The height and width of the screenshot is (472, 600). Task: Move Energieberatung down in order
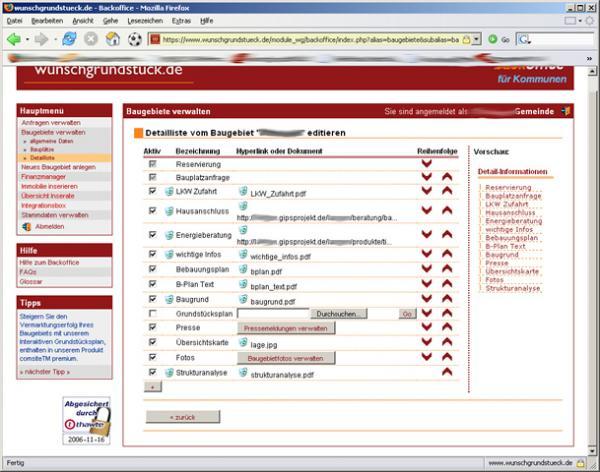[x=427, y=234]
